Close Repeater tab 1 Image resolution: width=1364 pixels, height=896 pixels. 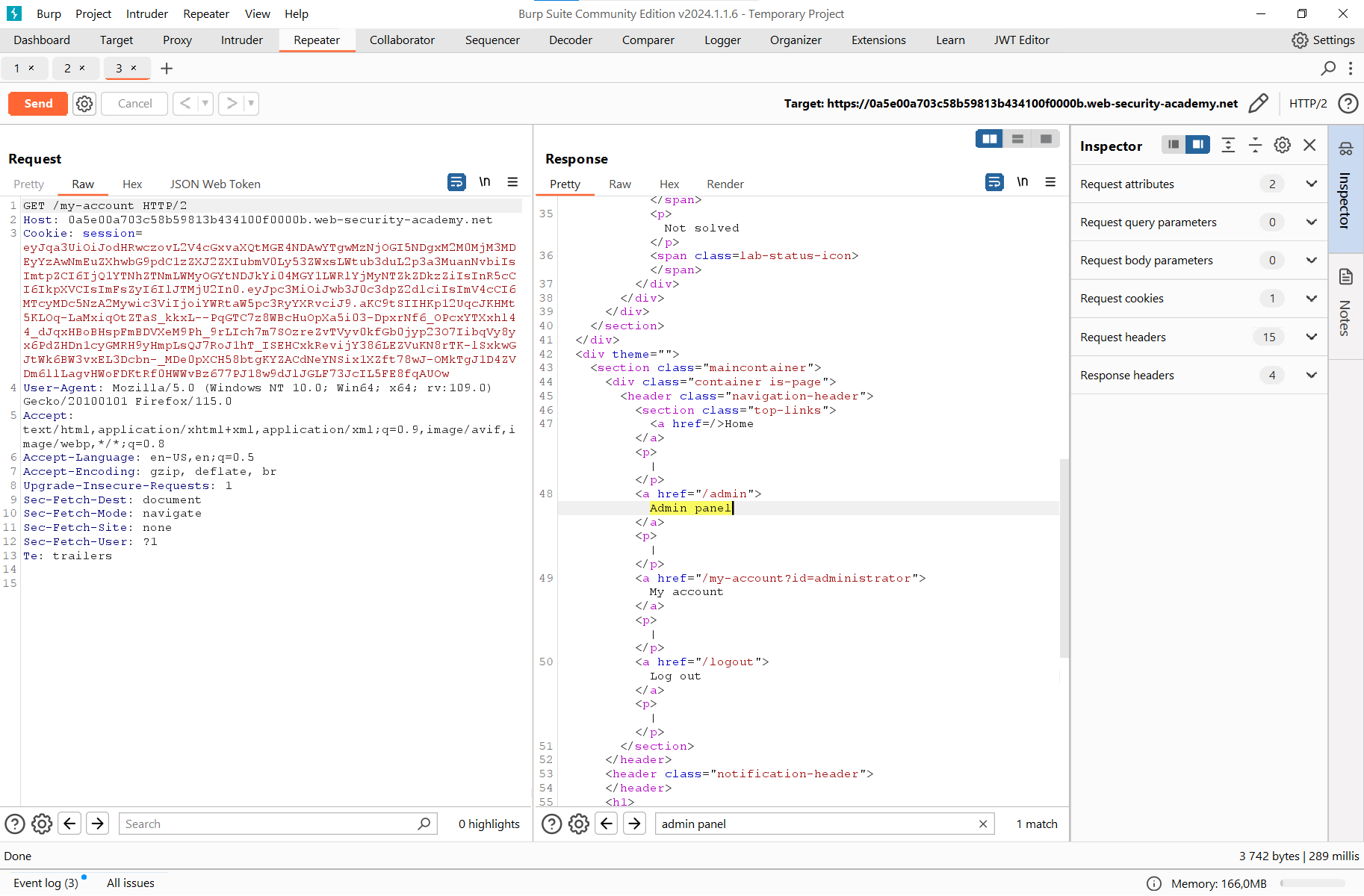[31, 68]
